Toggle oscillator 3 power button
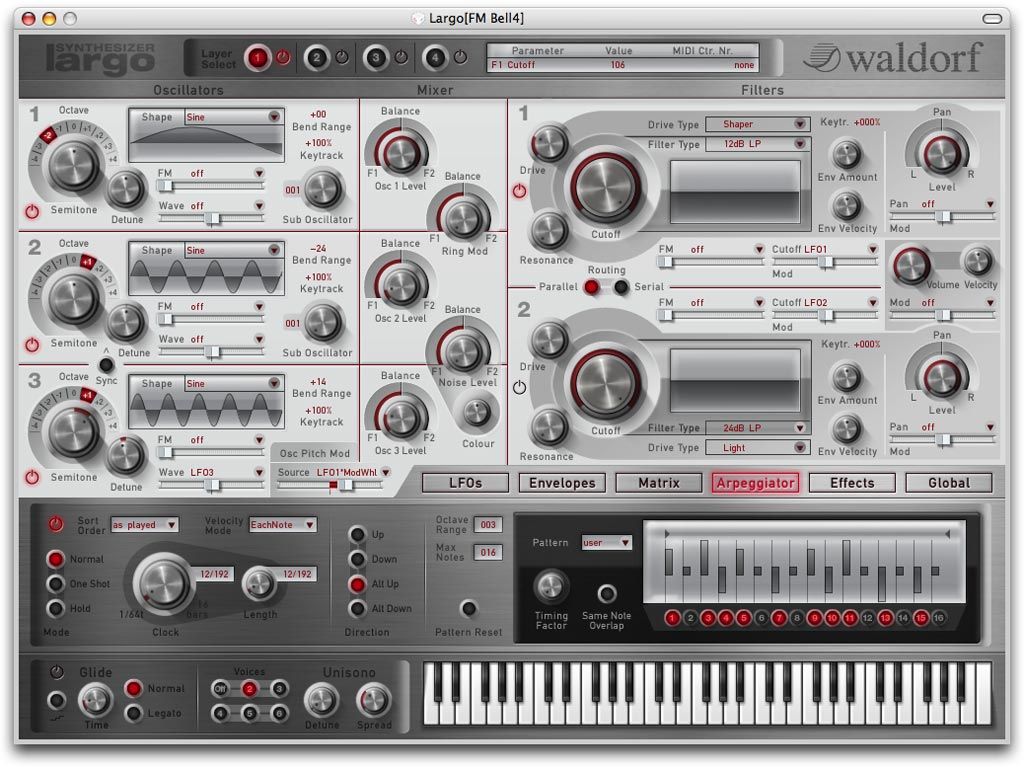This screenshot has width=1024, height=768. [x=32, y=477]
